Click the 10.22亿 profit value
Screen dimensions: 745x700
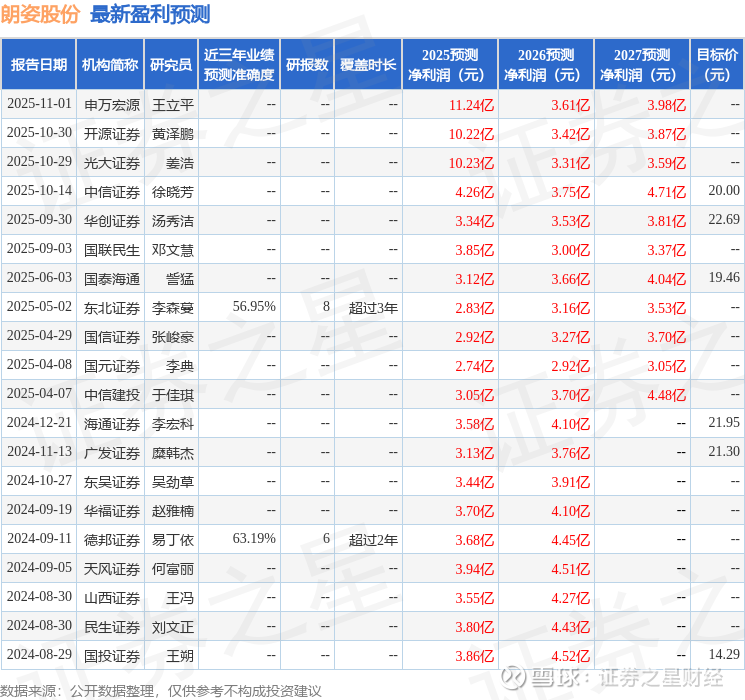[x=471, y=134]
